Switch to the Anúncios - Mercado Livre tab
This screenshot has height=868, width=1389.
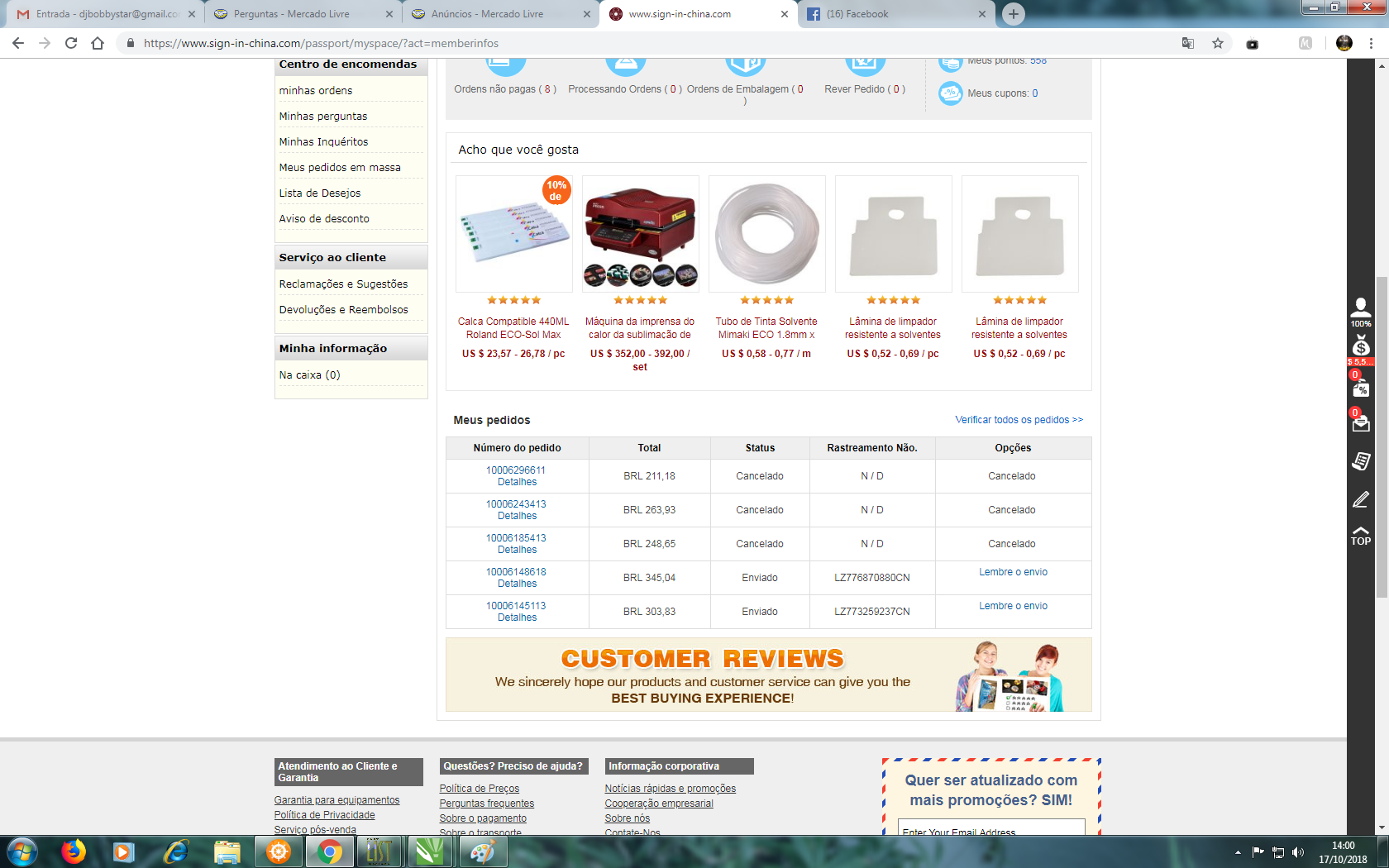[x=500, y=14]
